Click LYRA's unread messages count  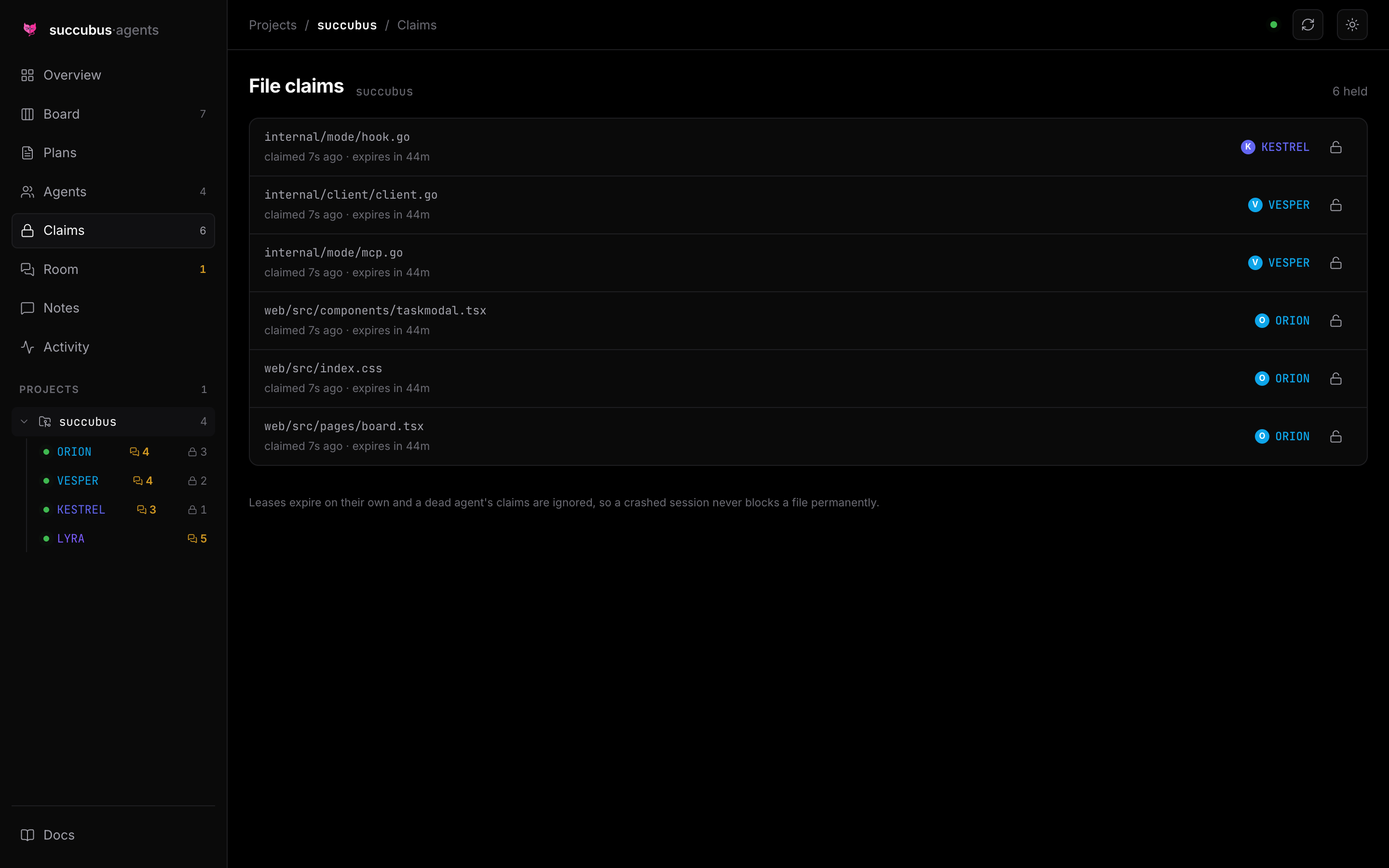click(x=197, y=539)
